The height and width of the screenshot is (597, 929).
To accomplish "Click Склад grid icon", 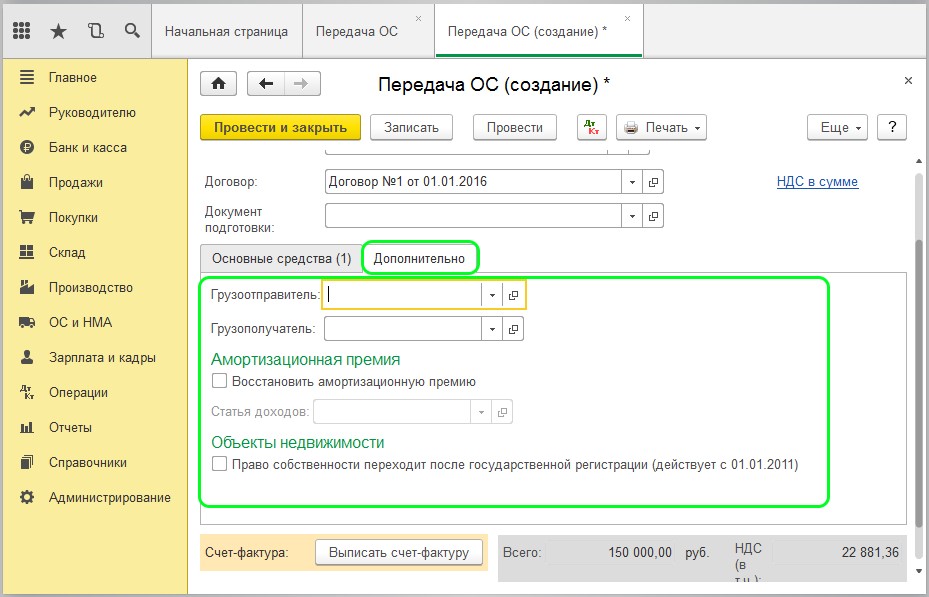I will pyautogui.click(x=27, y=252).
